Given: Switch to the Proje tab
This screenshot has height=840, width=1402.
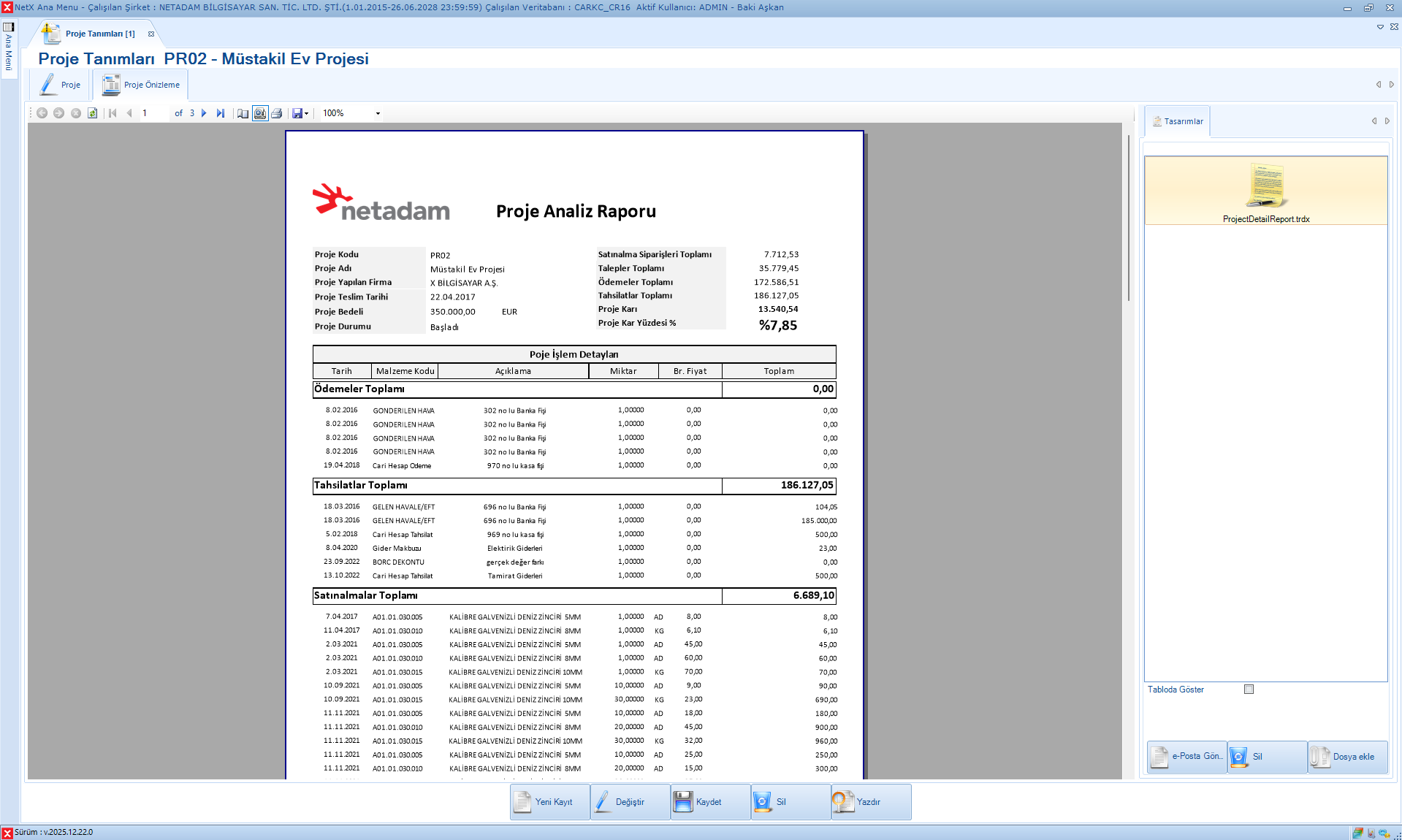Looking at the screenshot, I should [x=61, y=85].
